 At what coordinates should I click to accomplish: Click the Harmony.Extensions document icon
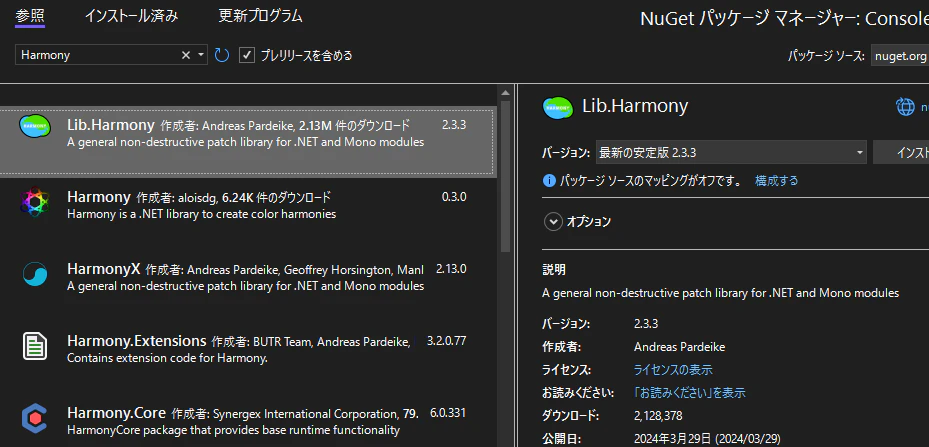(35, 346)
